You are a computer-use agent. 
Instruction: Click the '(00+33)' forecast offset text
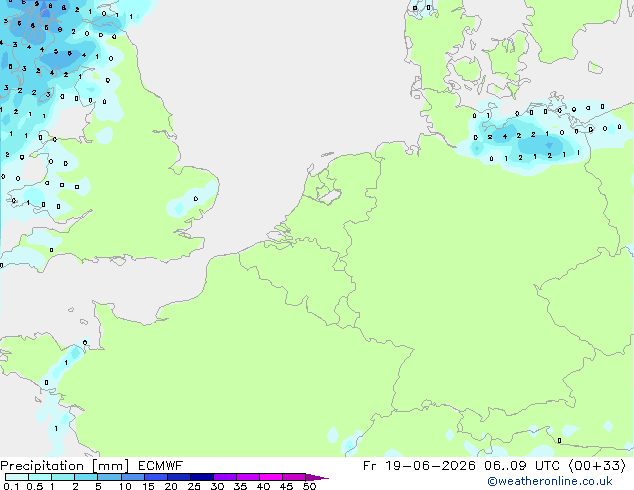point(597,466)
